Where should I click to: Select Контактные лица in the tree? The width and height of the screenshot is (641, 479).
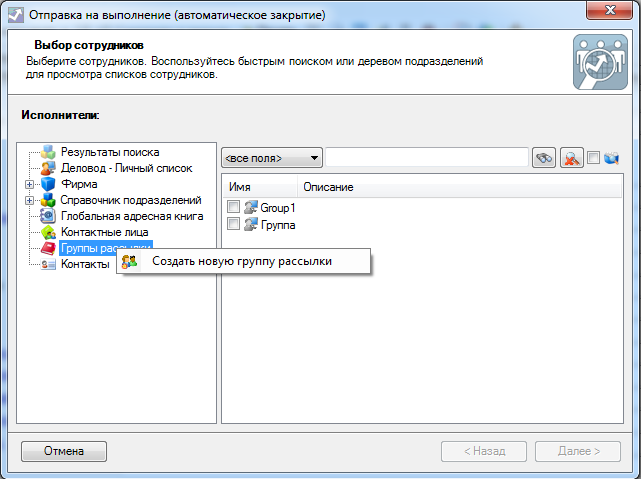coord(103,232)
